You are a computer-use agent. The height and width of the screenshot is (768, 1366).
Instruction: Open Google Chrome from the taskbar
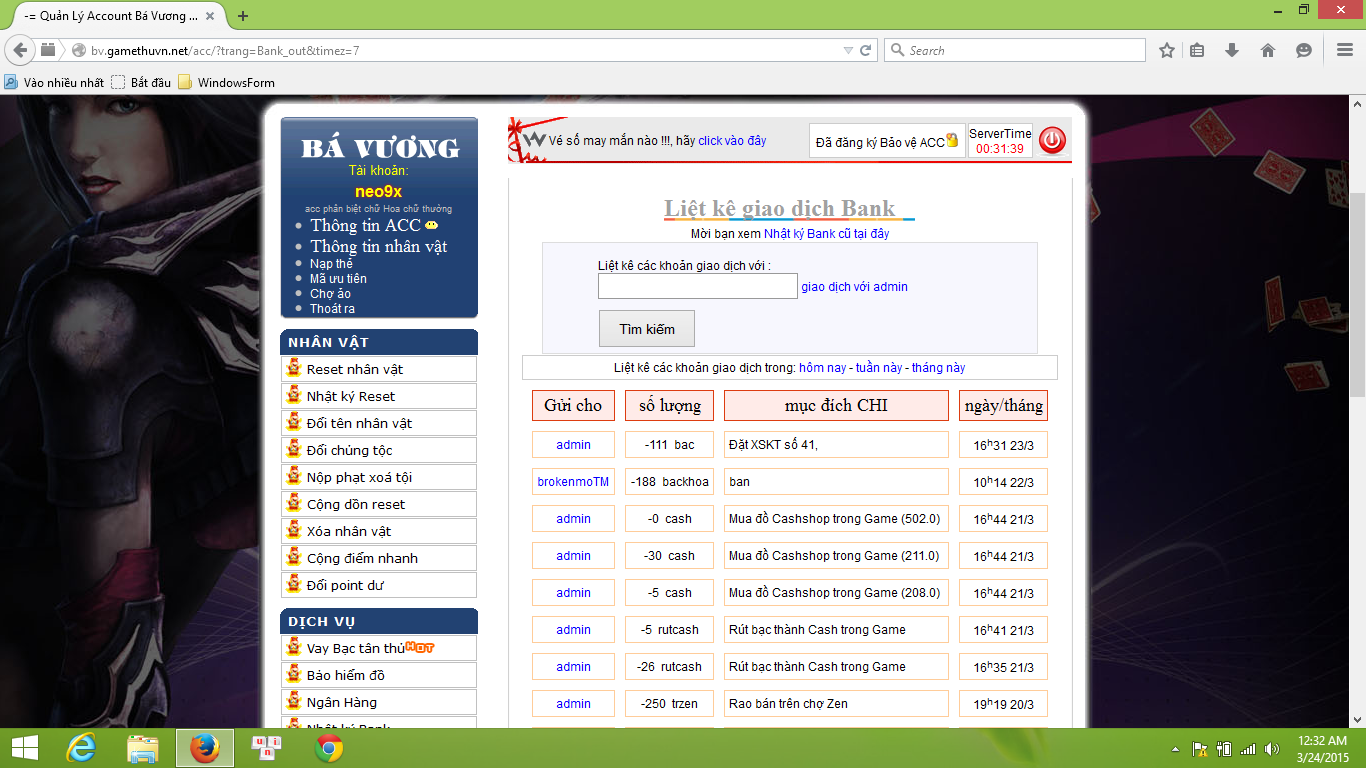pos(329,748)
